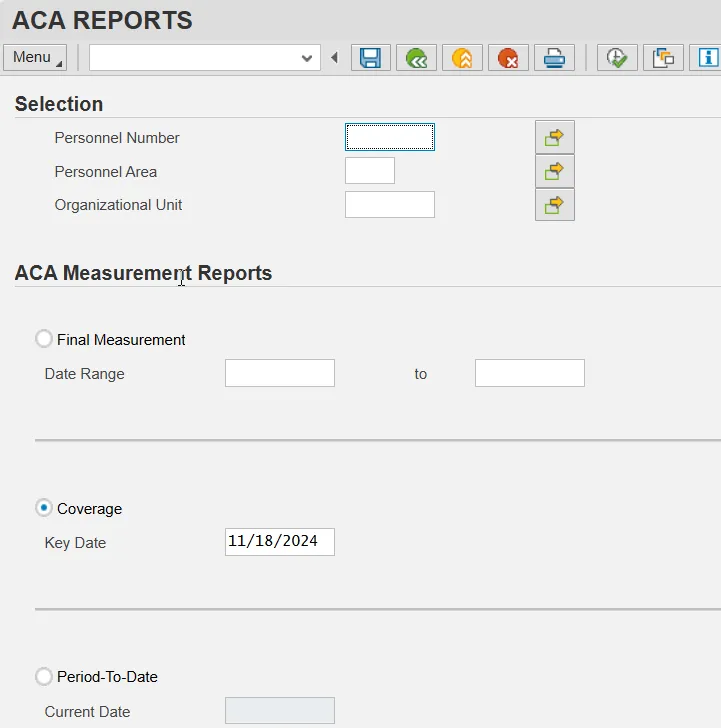Click the Key Date field
This screenshot has height=728, width=721.
(x=279, y=542)
